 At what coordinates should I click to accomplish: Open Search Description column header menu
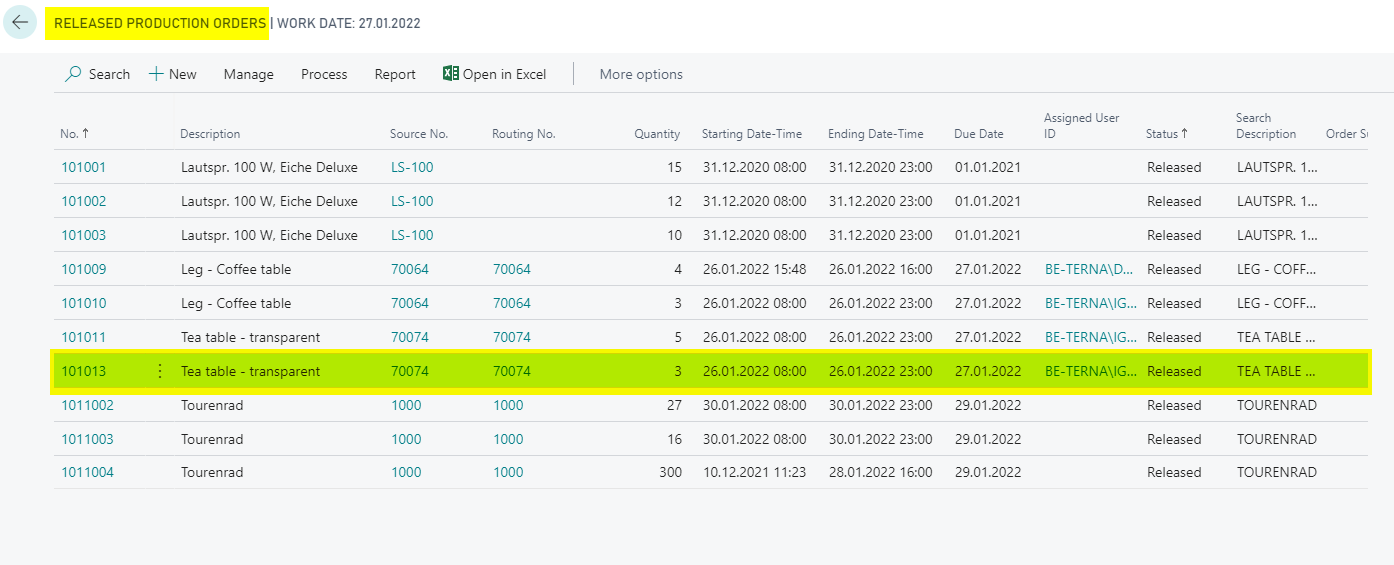1266,125
